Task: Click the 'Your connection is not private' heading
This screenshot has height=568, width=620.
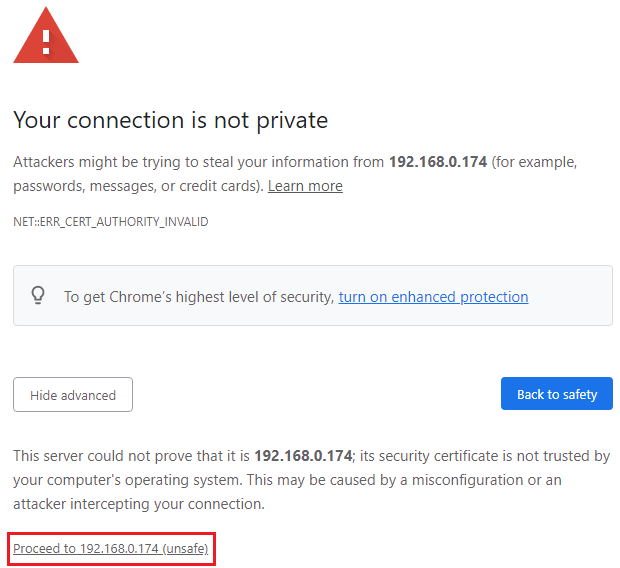Action: (170, 121)
